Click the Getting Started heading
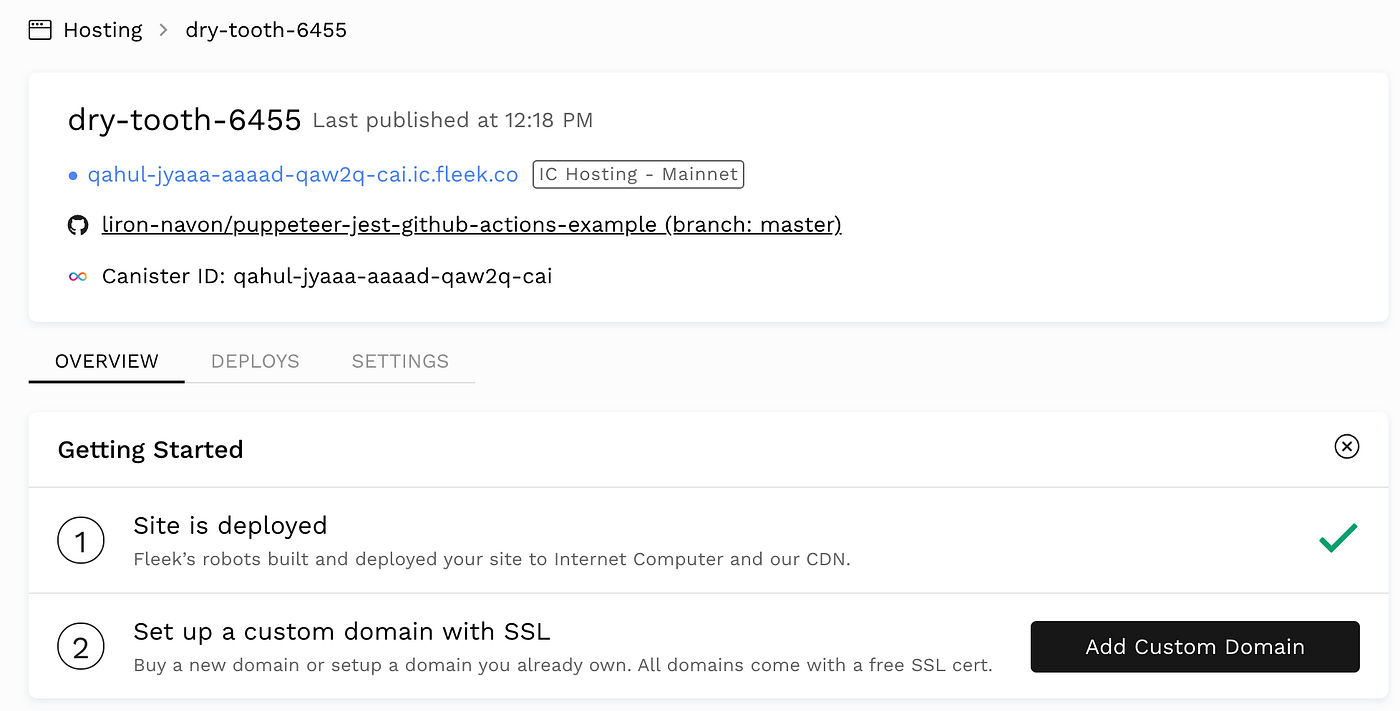Screen dimensions: 1400x711 click(151, 450)
